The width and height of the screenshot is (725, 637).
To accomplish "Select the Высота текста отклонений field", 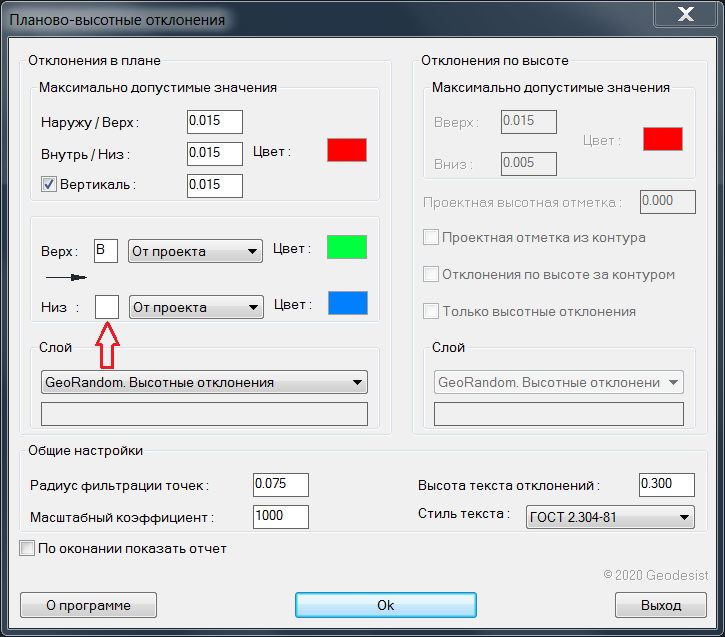I will coord(666,485).
